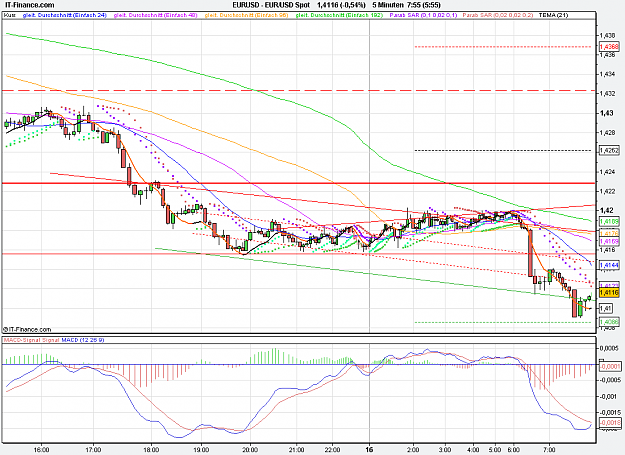Image resolution: width=625 pixels, height=455 pixels.
Task: Click the boxed 1,41 price tag
Action: point(606,308)
